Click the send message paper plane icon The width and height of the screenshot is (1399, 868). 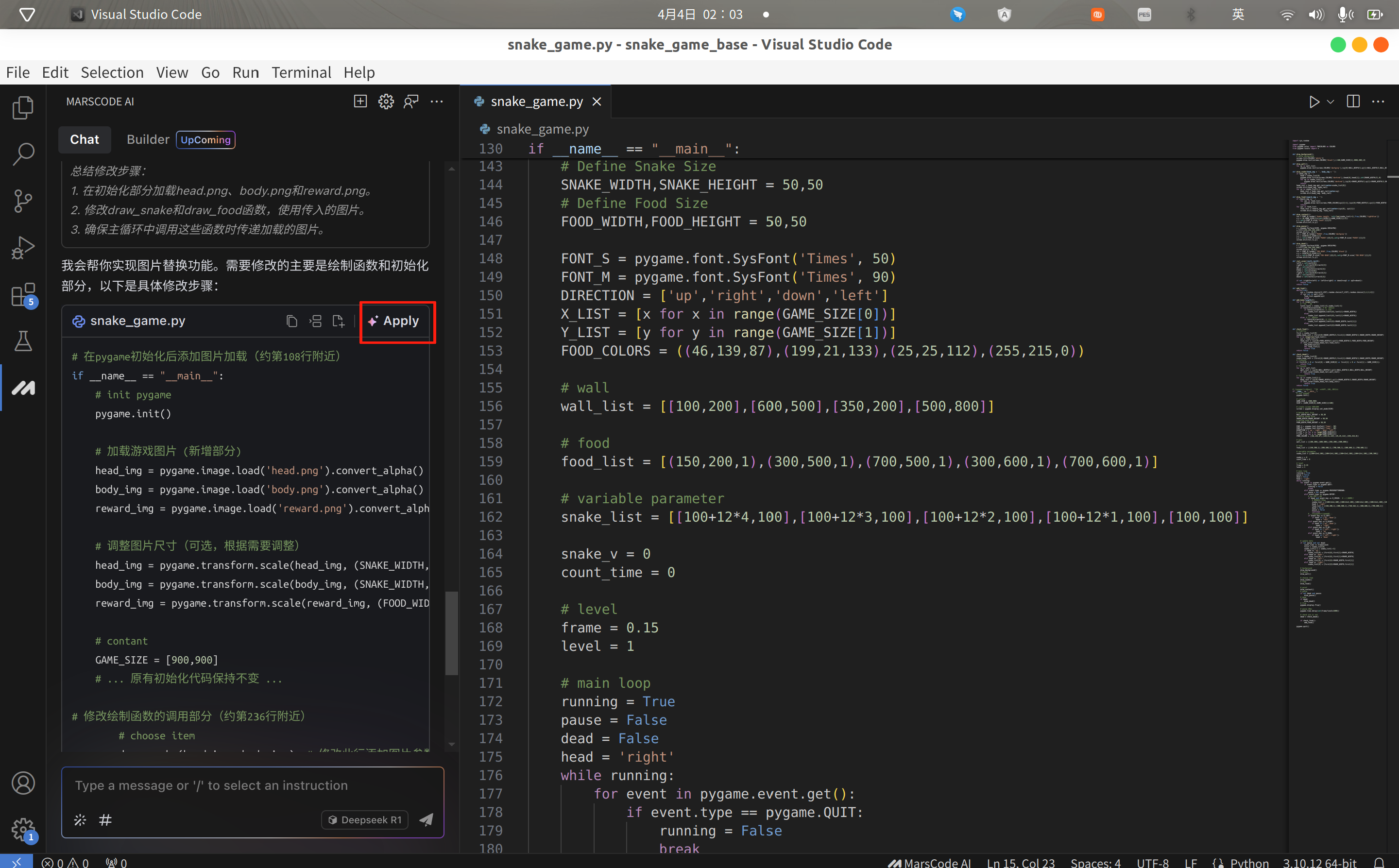coord(426,820)
